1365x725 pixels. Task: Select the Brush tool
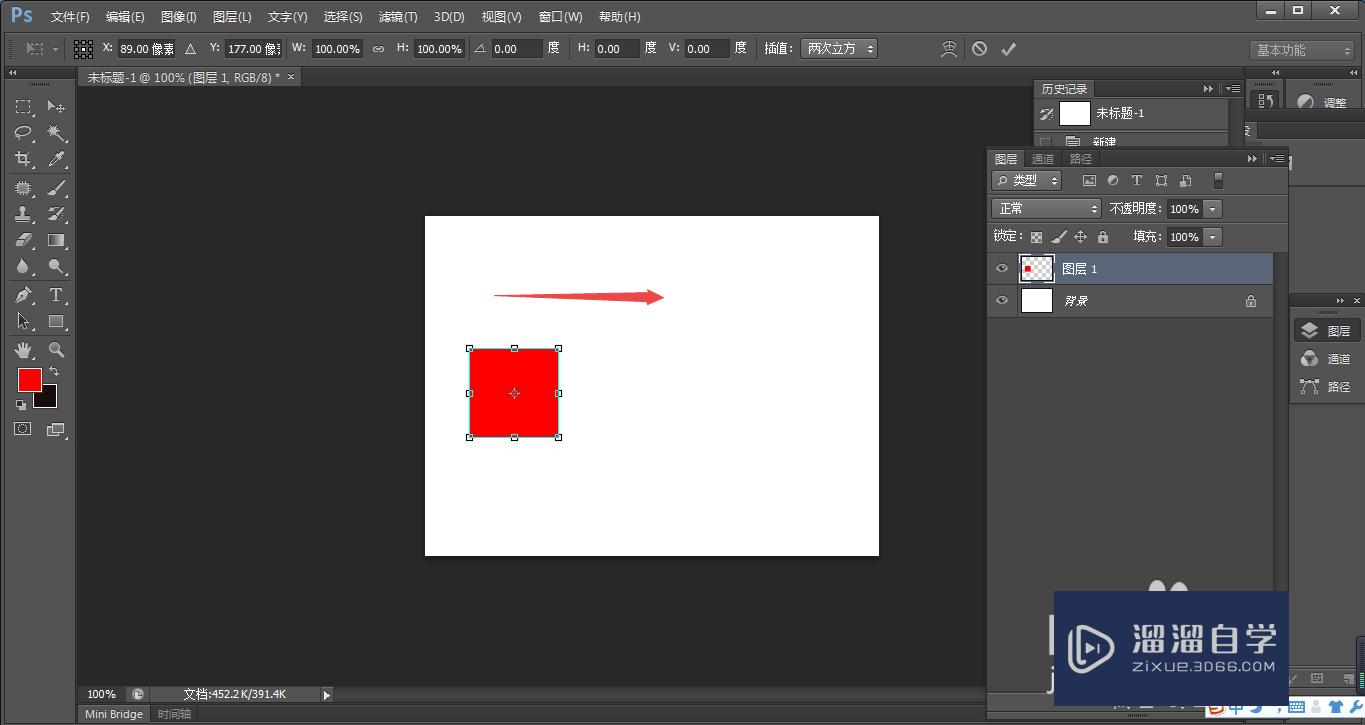tap(56, 188)
